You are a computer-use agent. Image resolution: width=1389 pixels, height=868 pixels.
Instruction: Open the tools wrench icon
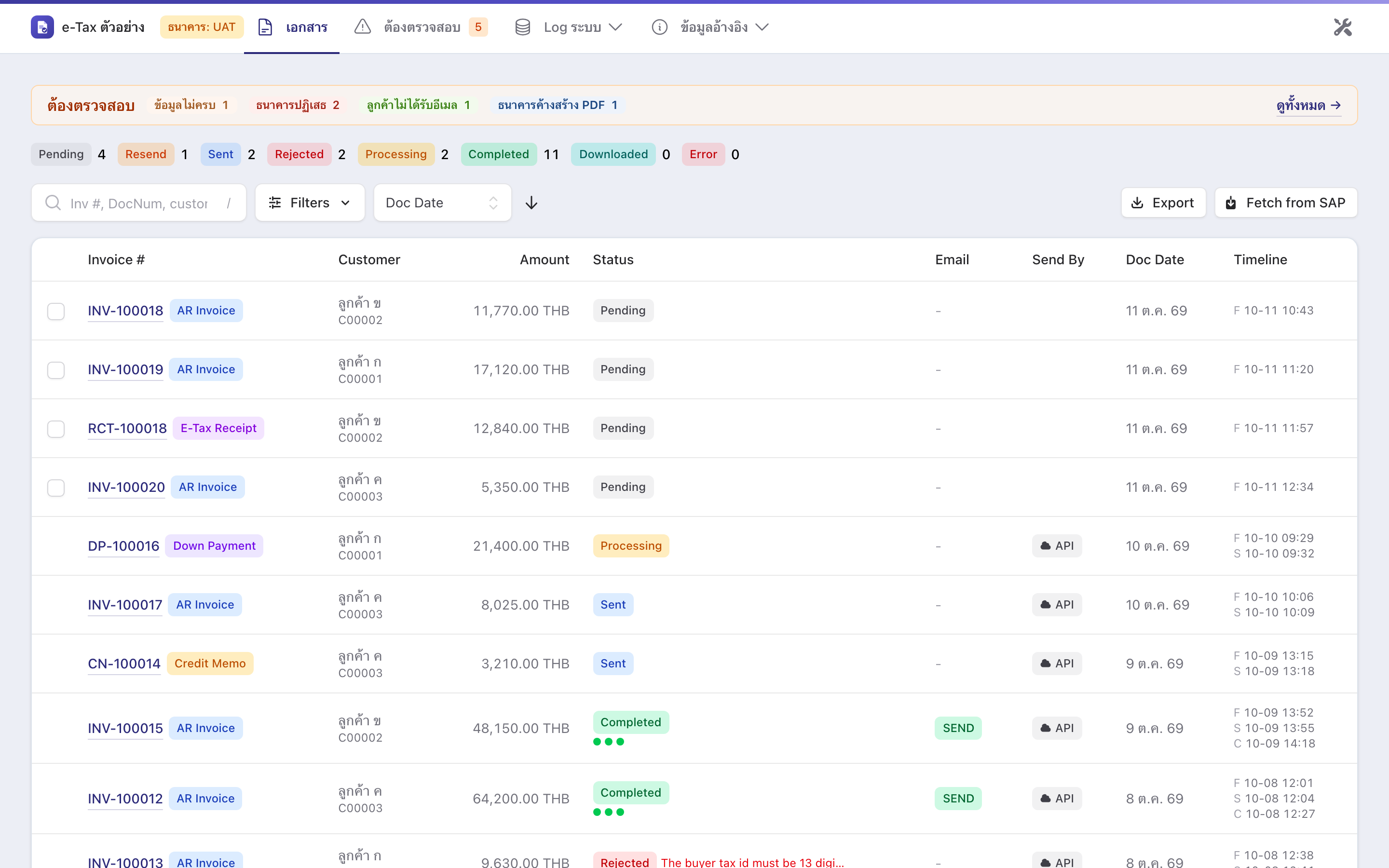1343,27
